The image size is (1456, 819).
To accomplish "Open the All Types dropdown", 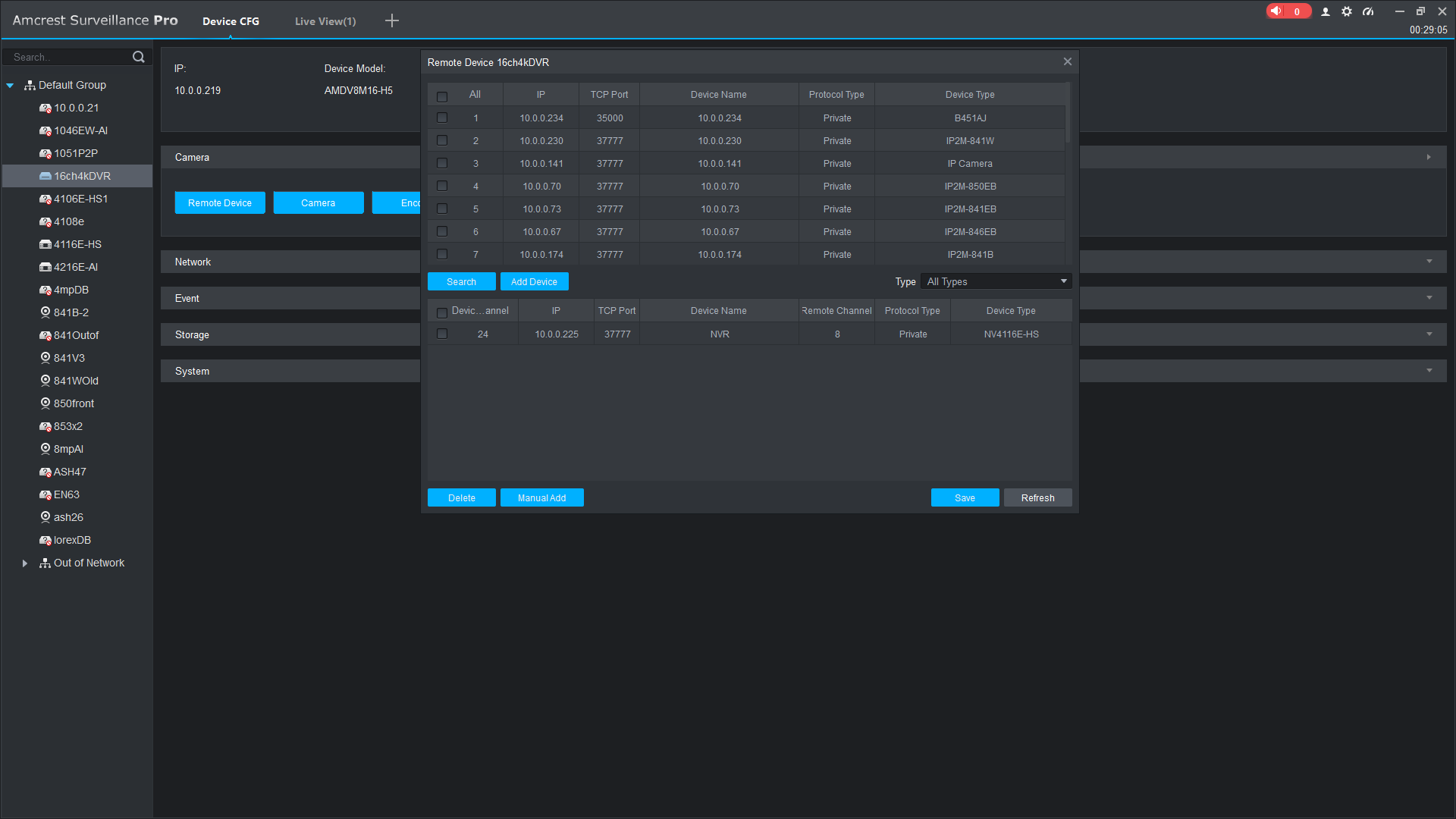I will tap(996, 281).
